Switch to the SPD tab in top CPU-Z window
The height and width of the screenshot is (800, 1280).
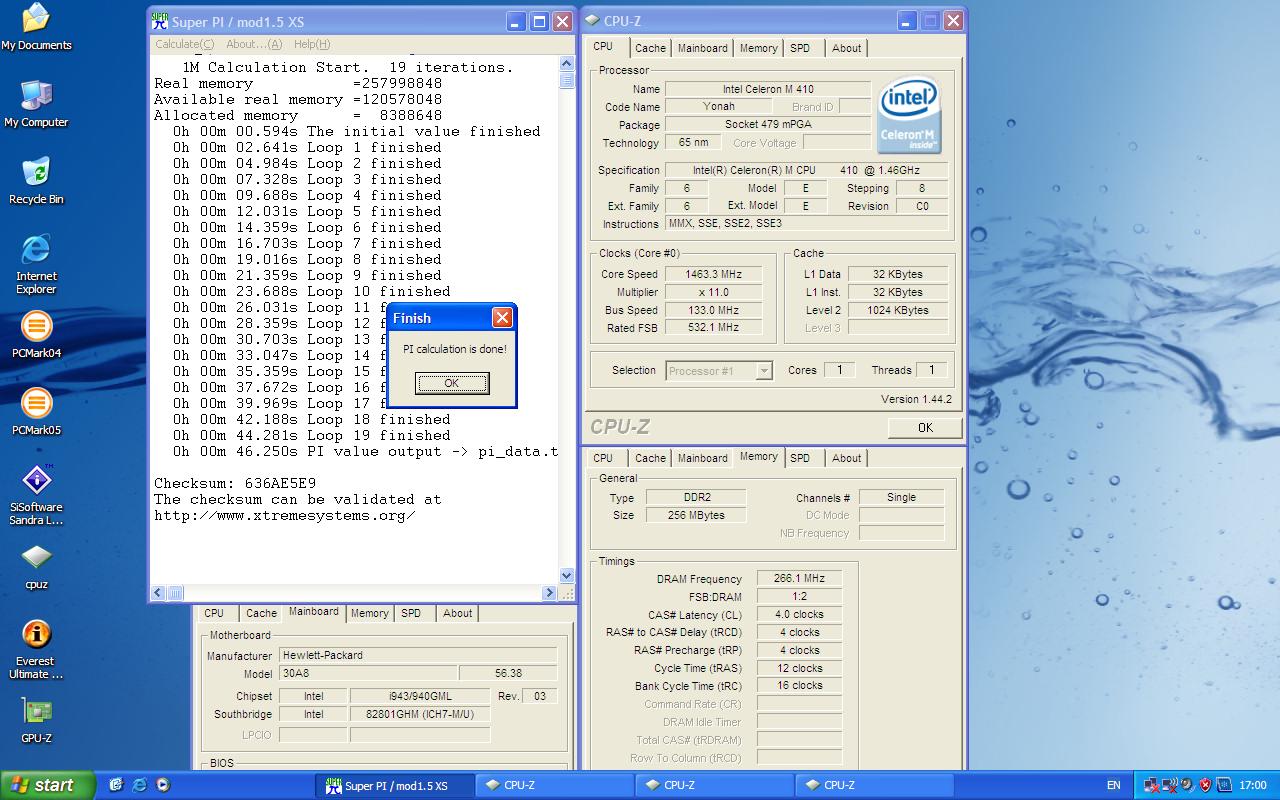coord(800,48)
